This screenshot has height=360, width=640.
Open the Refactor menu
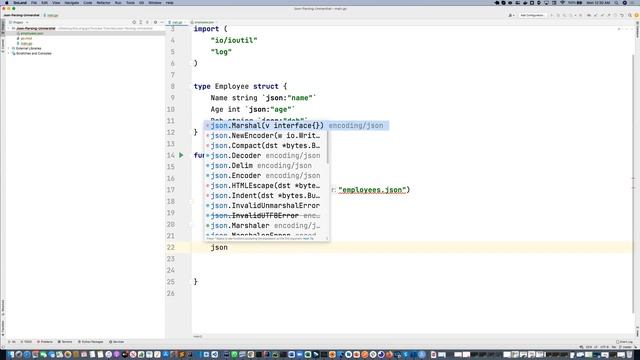tap(103, 2)
